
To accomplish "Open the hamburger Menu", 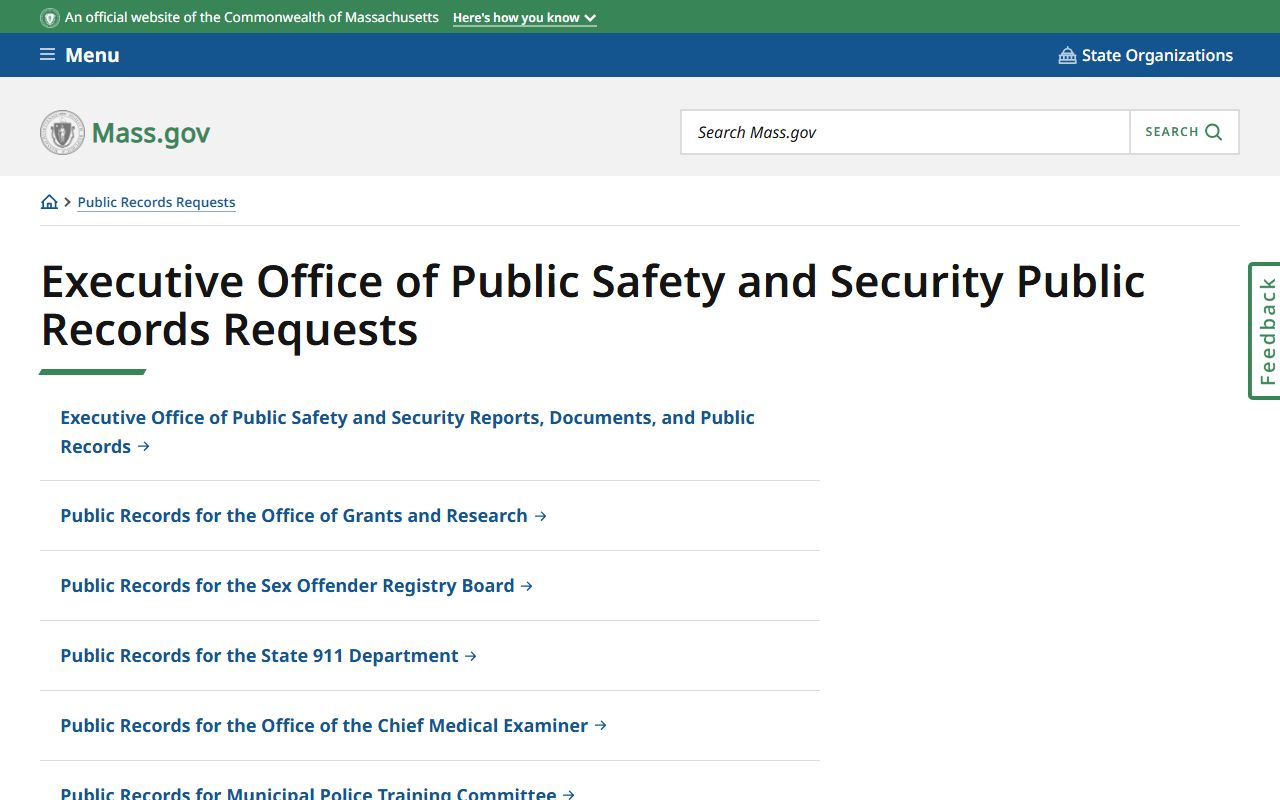I will point(80,55).
